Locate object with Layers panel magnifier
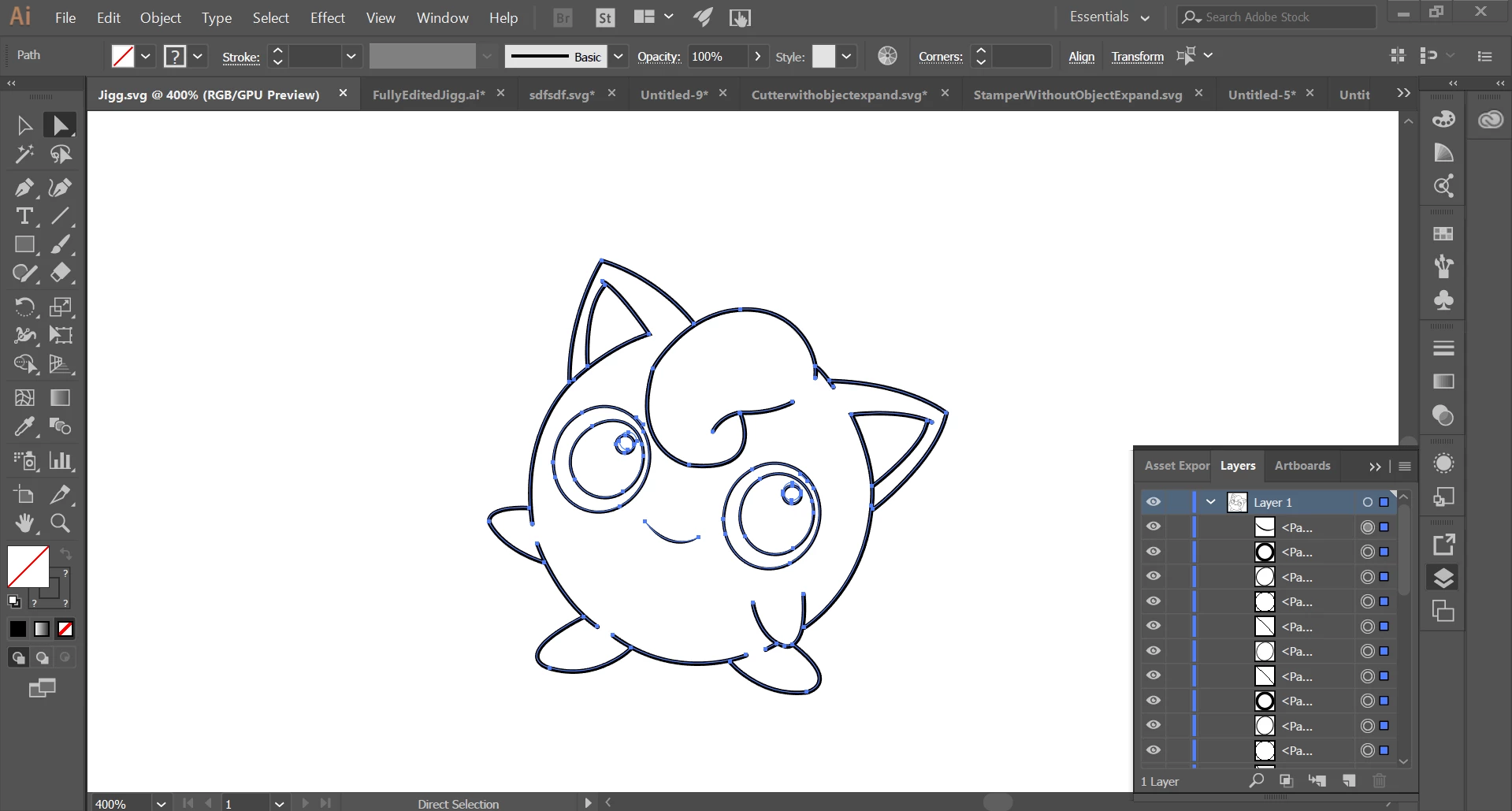Viewport: 1512px width, 811px height. click(1257, 780)
